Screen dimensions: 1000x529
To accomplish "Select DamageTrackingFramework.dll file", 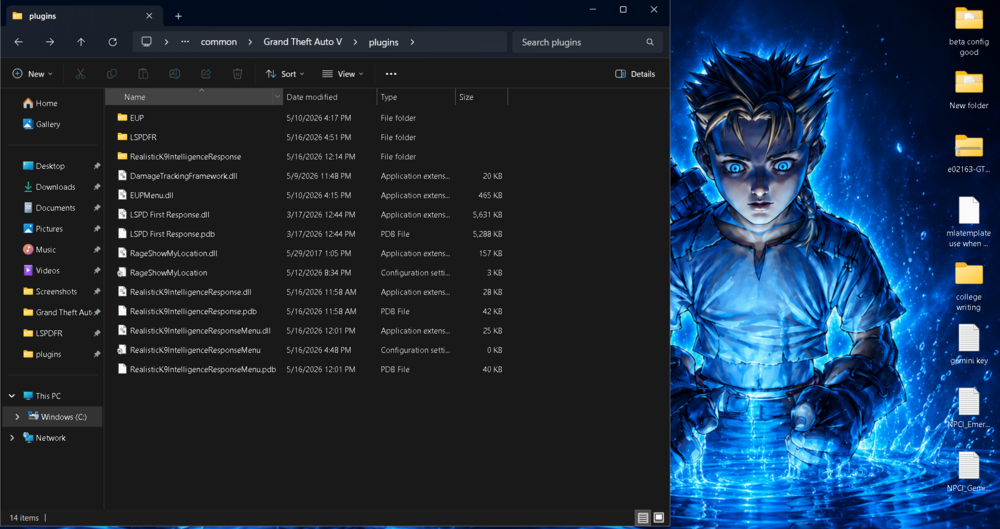I will point(177,176).
